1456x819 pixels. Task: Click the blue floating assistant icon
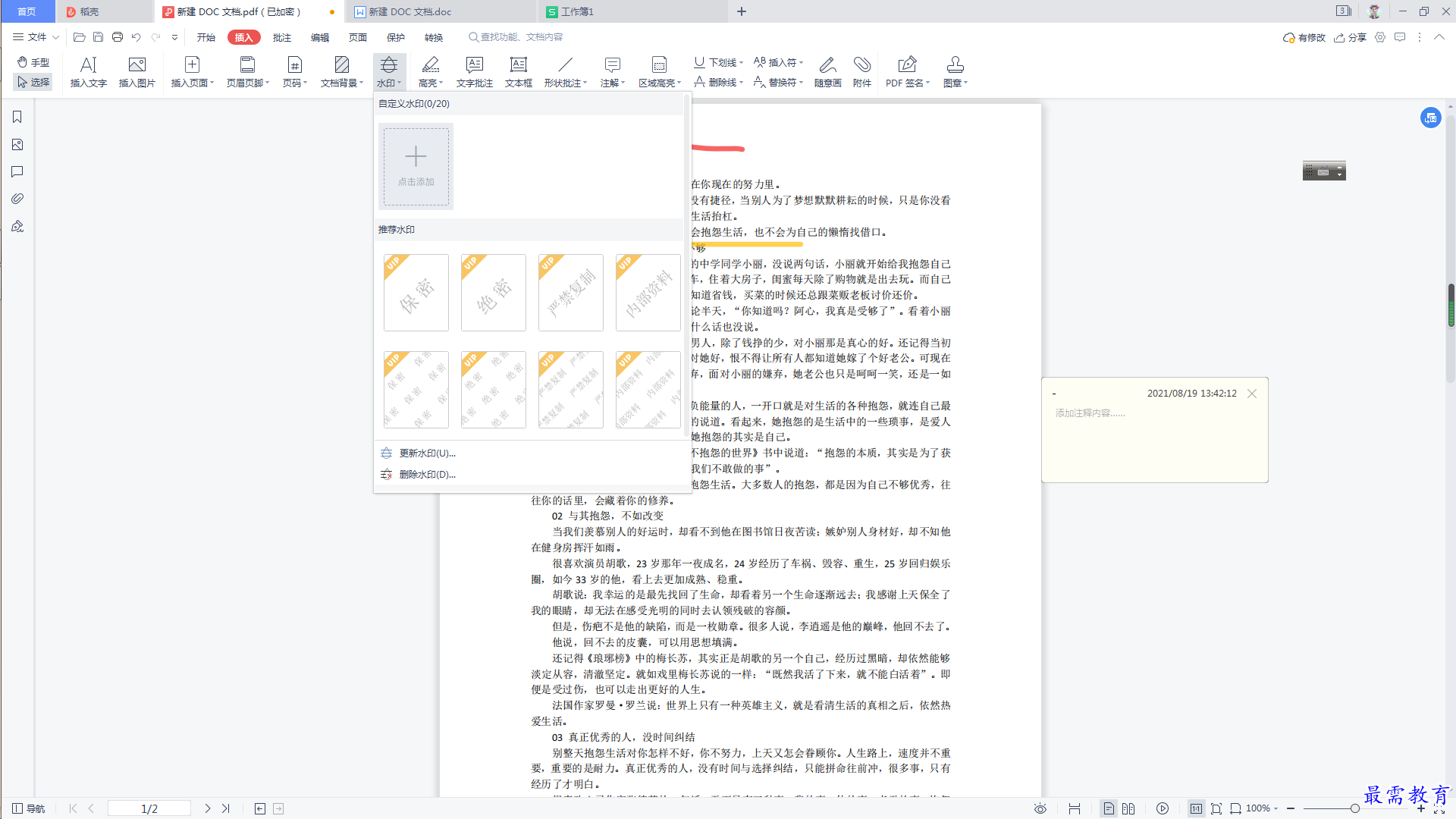[1430, 118]
